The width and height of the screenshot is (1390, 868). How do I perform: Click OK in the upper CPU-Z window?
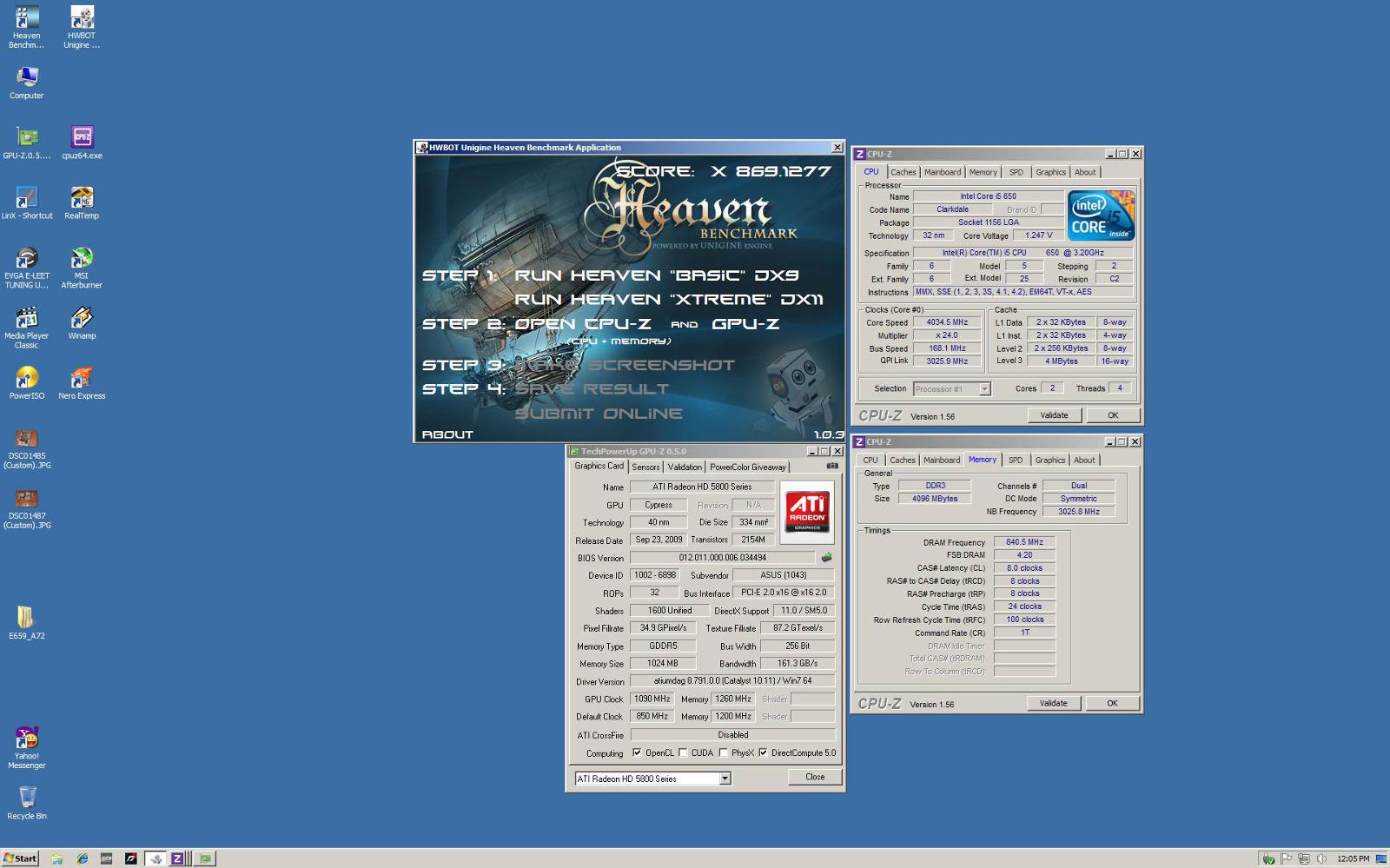[1112, 415]
